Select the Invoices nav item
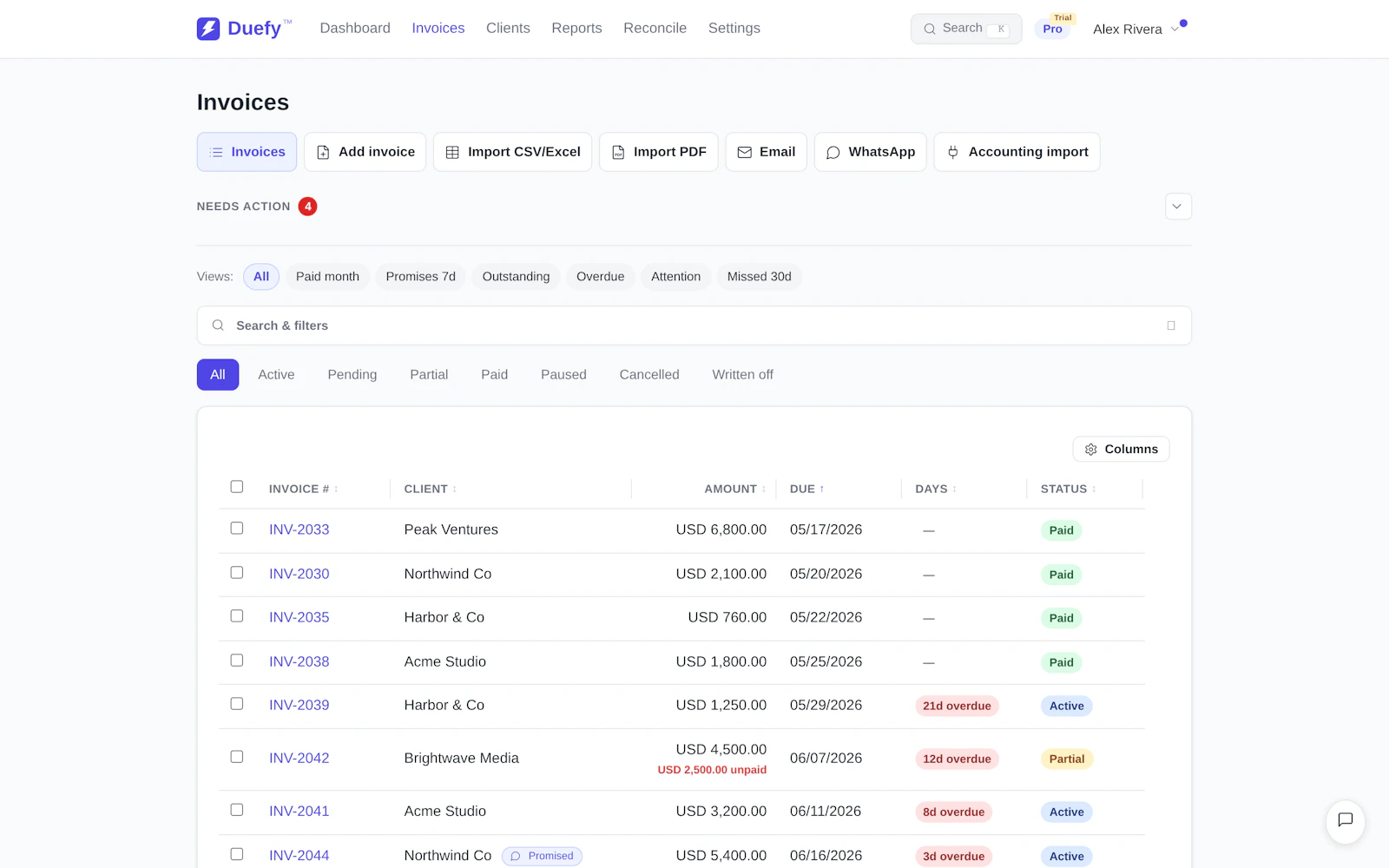This screenshot has height=868, width=1389. pyautogui.click(x=438, y=29)
